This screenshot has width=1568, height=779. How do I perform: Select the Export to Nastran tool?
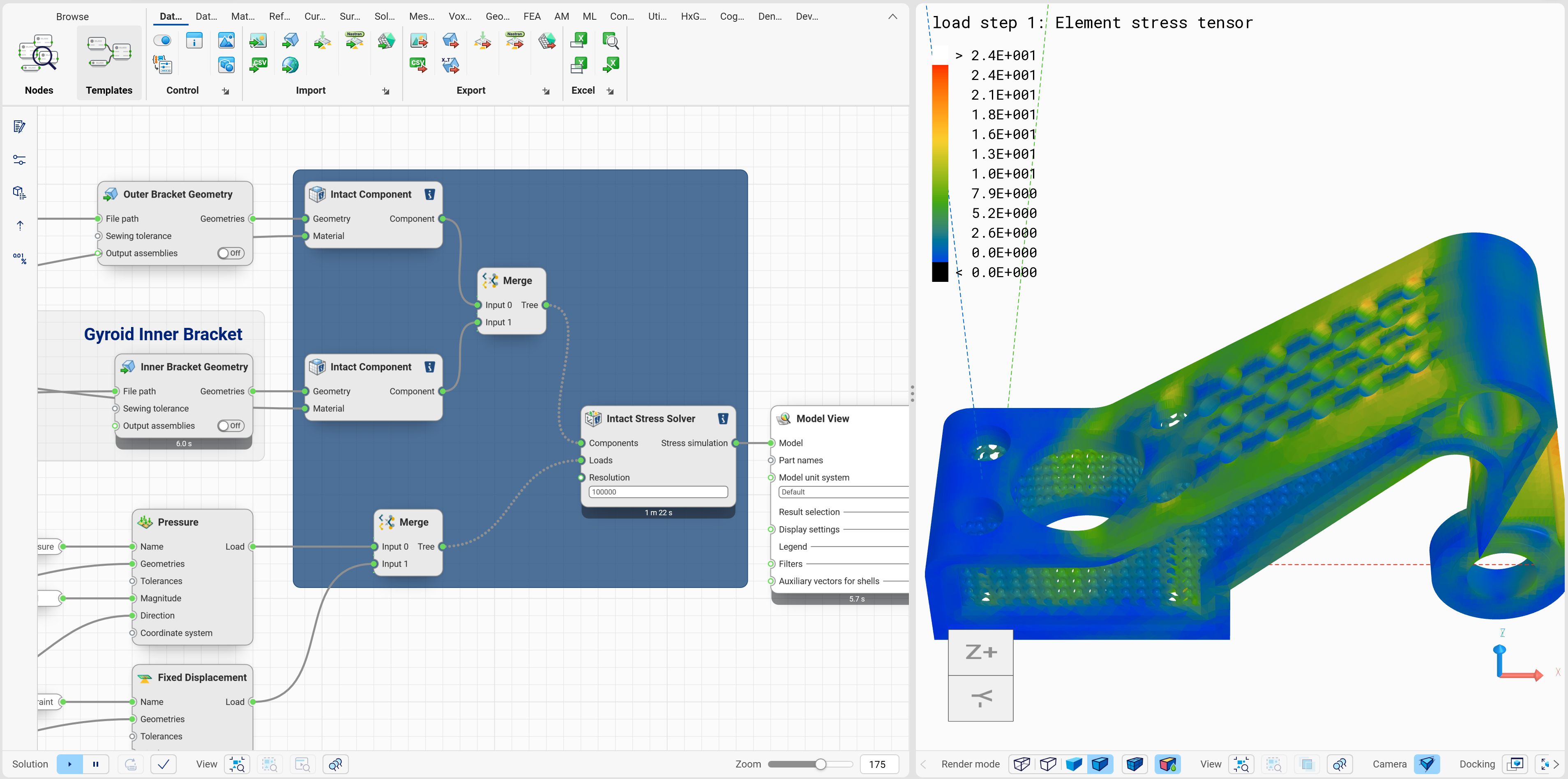(514, 40)
